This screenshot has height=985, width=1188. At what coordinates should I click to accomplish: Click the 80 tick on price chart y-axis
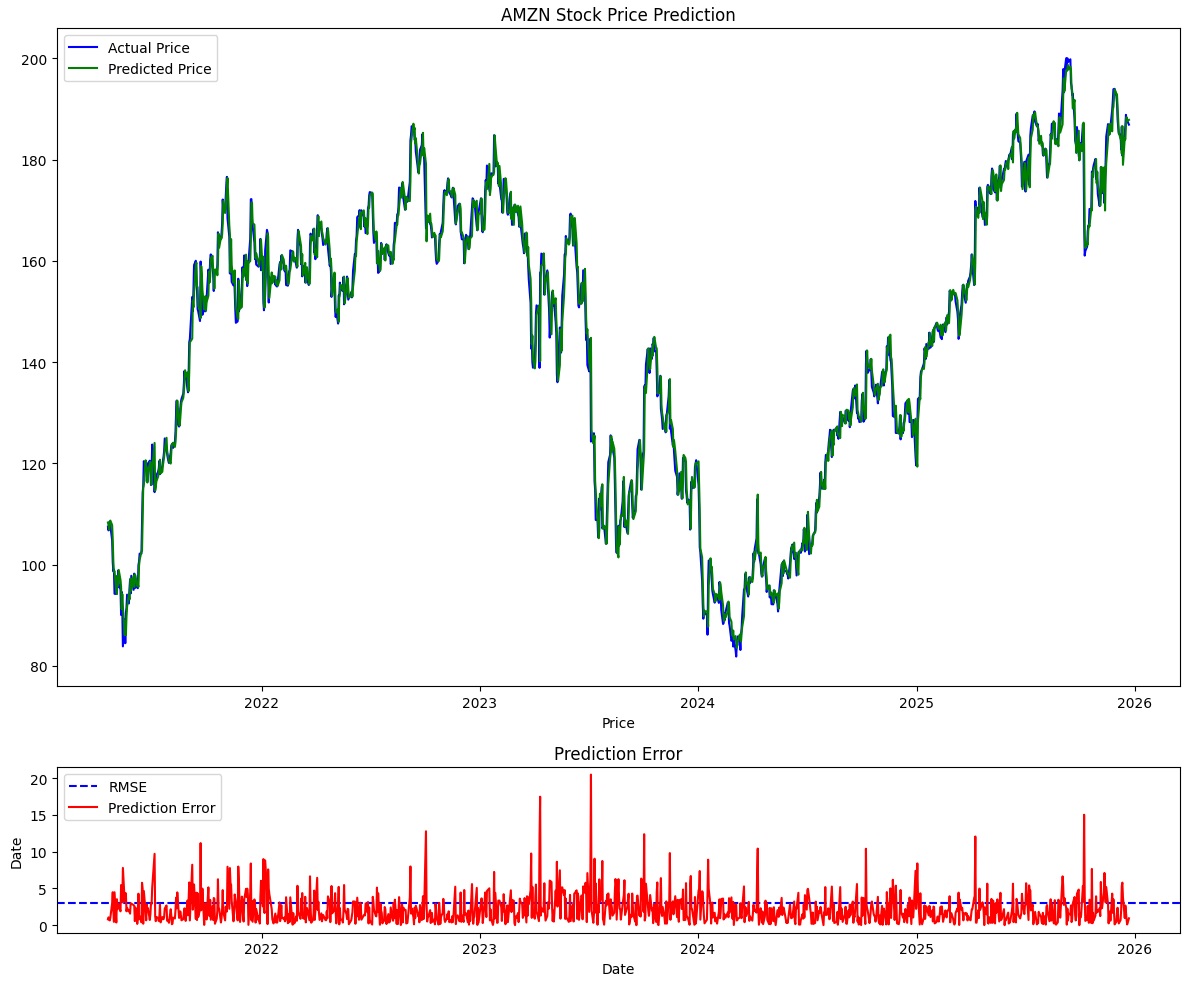(x=40, y=667)
